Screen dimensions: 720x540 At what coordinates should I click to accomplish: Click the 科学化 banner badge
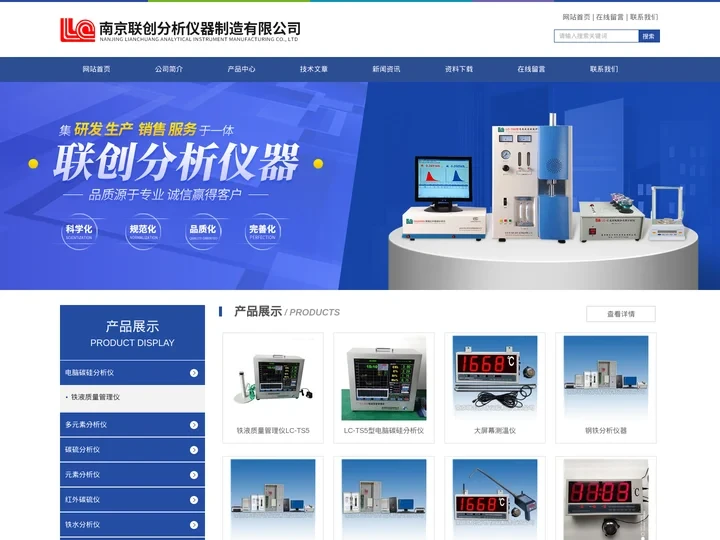tap(79, 231)
